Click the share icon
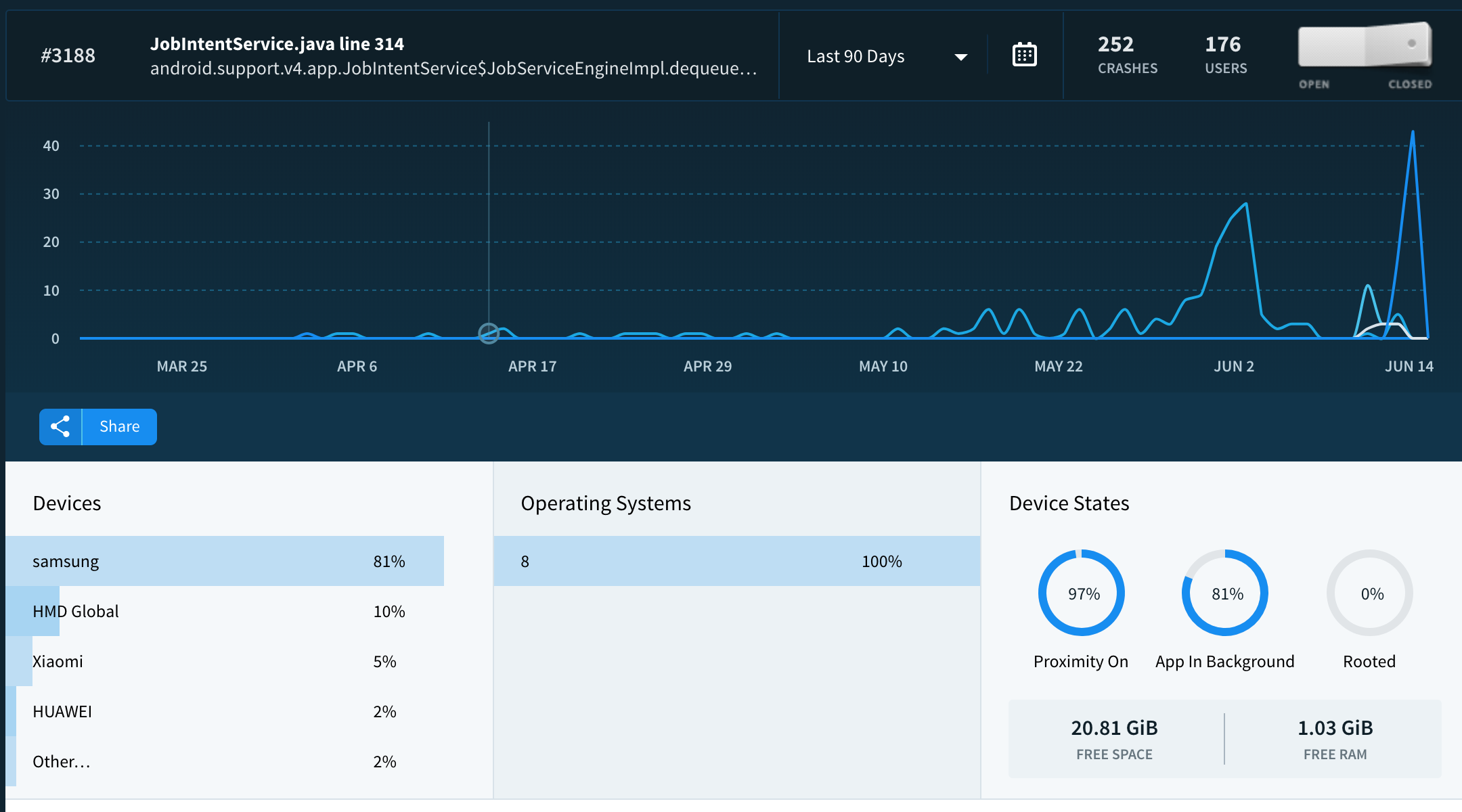The height and width of the screenshot is (812, 1462). (60, 426)
